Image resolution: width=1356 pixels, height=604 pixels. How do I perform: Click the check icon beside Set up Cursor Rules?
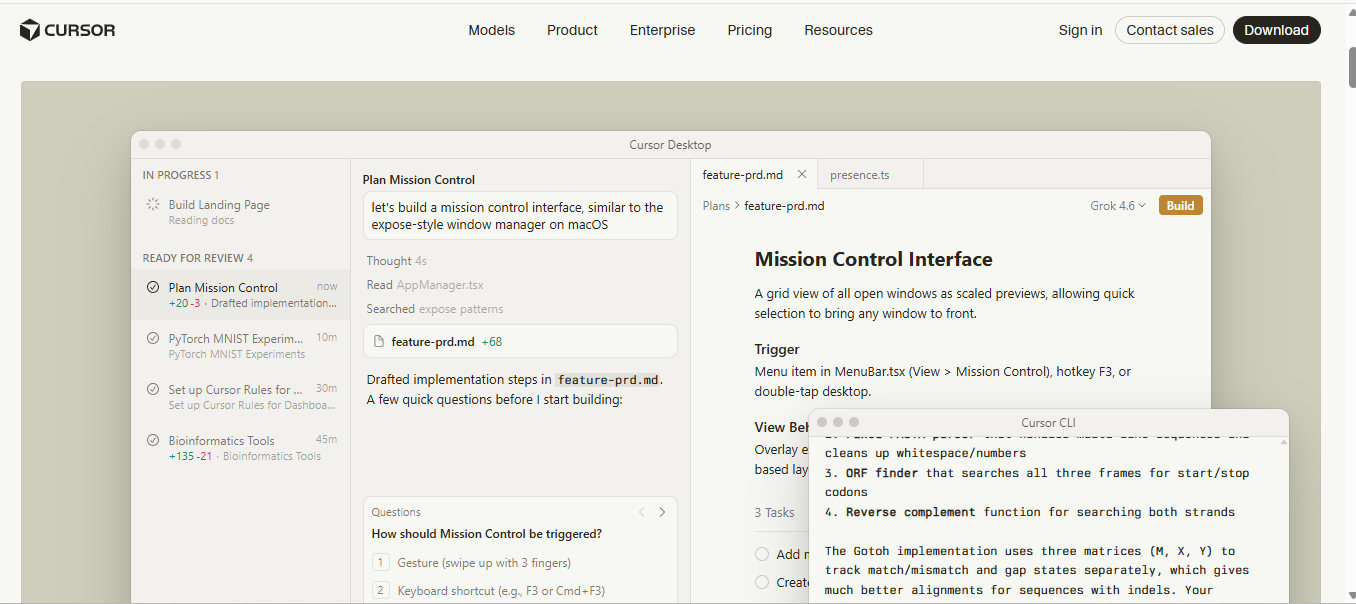pos(153,389)
